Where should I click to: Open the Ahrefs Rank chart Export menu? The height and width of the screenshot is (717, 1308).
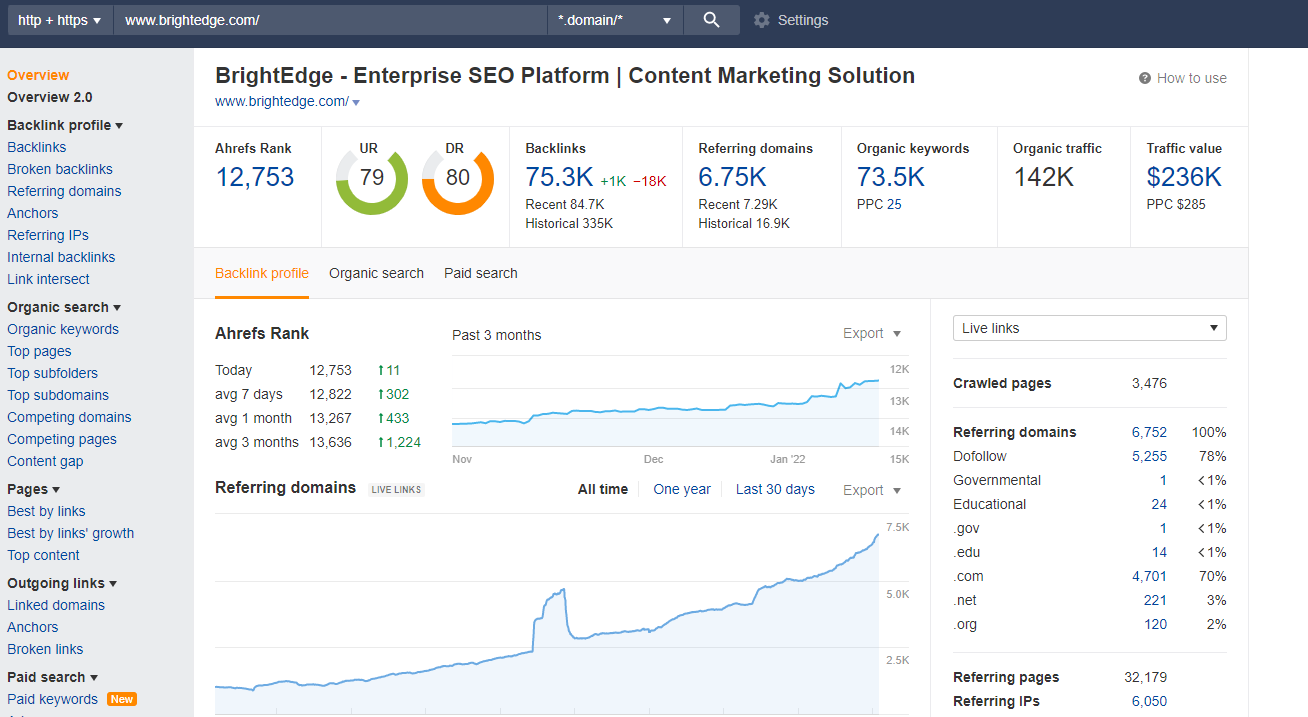click(x=872, y=333)
